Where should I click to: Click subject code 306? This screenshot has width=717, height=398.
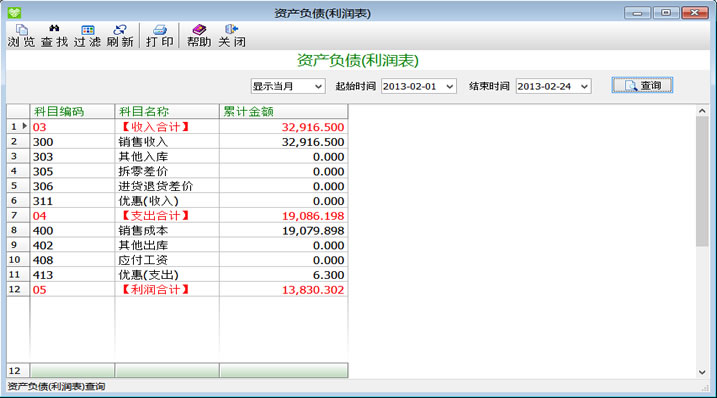click(x=43, y=186)
